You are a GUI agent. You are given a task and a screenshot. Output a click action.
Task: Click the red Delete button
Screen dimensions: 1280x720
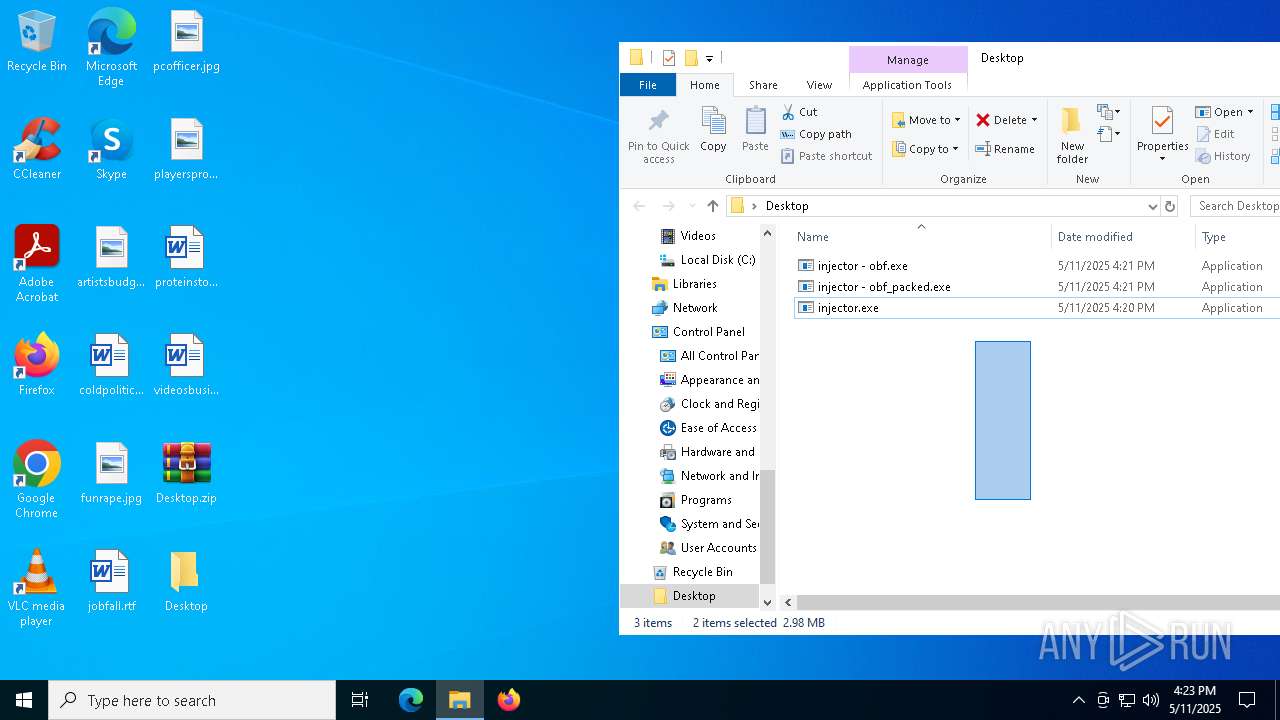[1002, 120]
